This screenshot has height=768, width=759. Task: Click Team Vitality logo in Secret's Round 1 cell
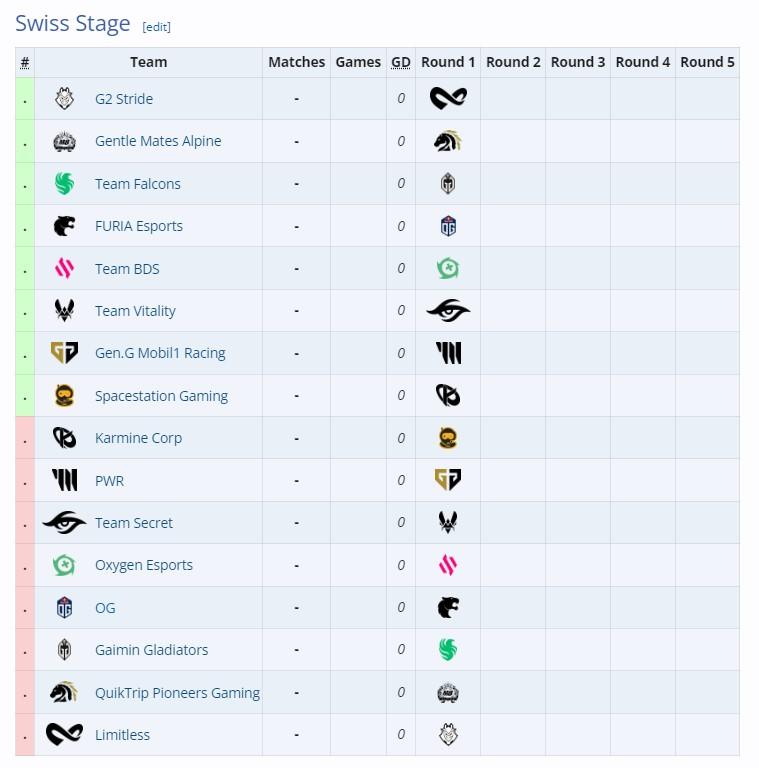pos(448,522)
